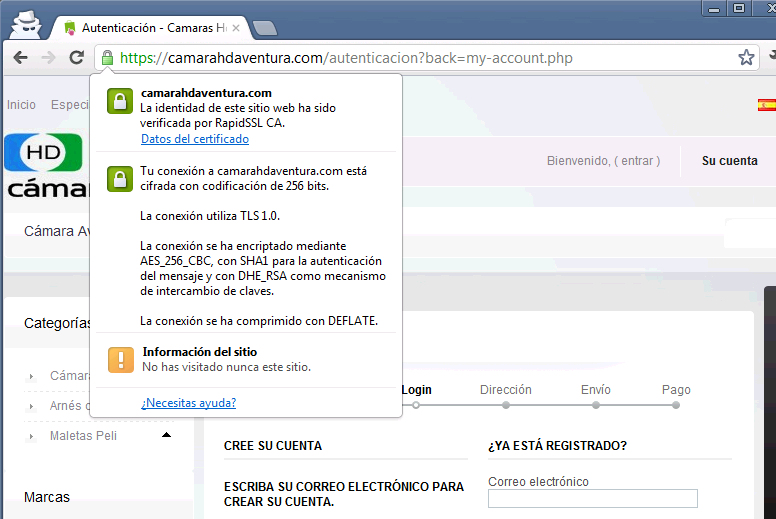The image size is (776, 519).
Task: Close the Autenticación browser tab
Action: [x=236, y=28]
